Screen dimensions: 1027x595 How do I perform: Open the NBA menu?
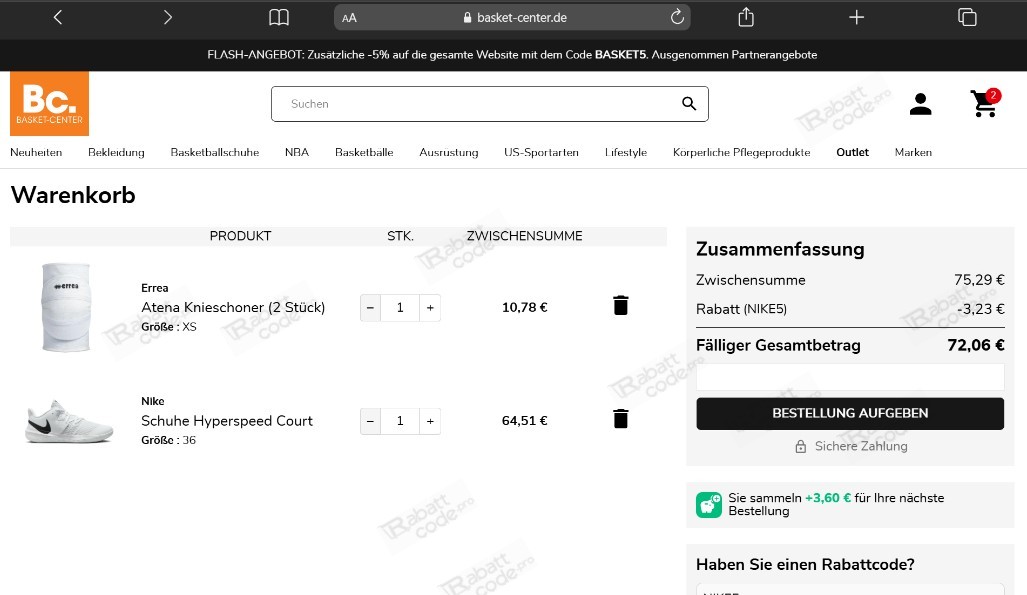297,152
